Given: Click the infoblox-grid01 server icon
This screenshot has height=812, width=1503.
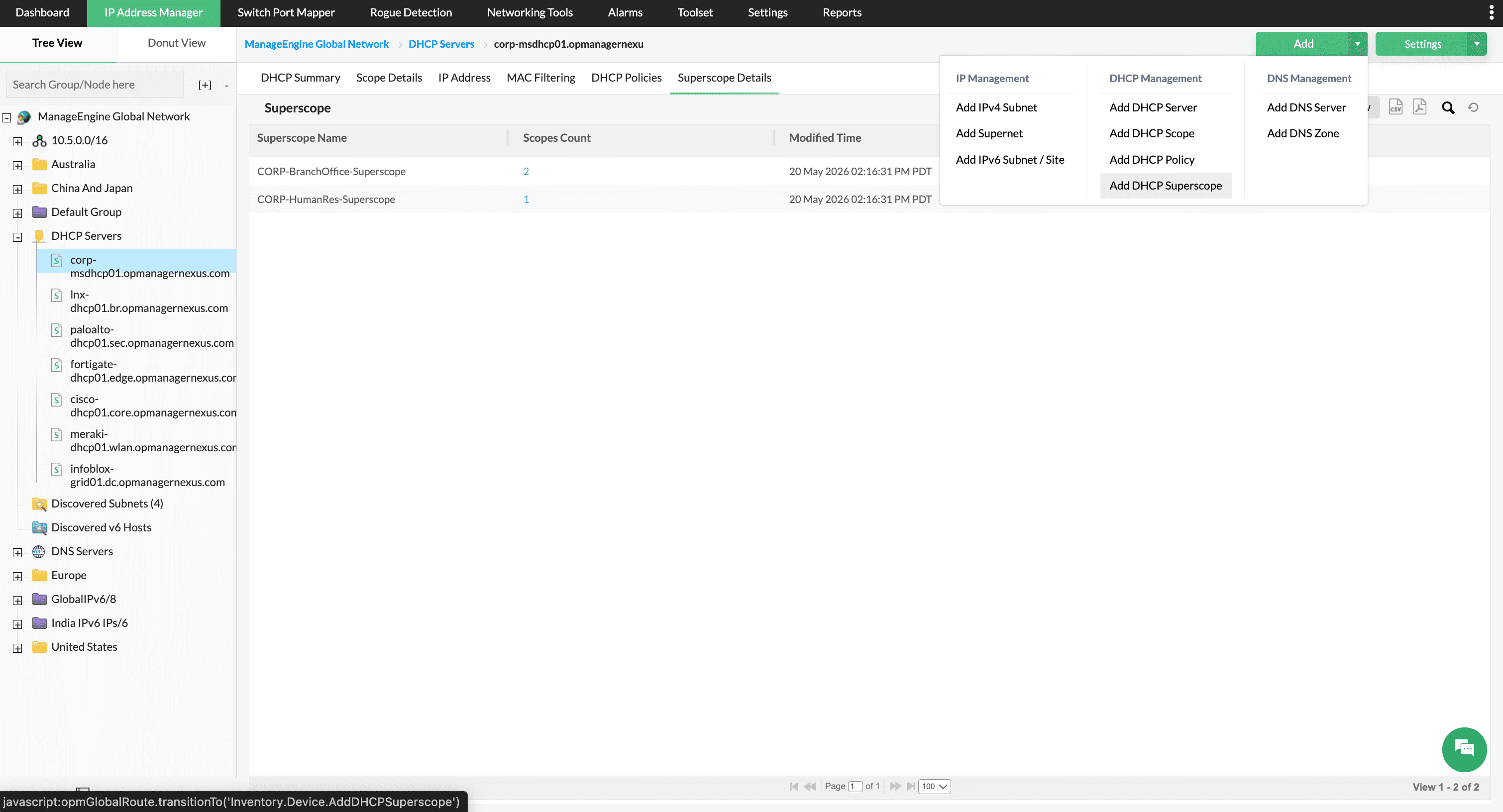Looking at the screenshot, I should [x=57, y=470].
